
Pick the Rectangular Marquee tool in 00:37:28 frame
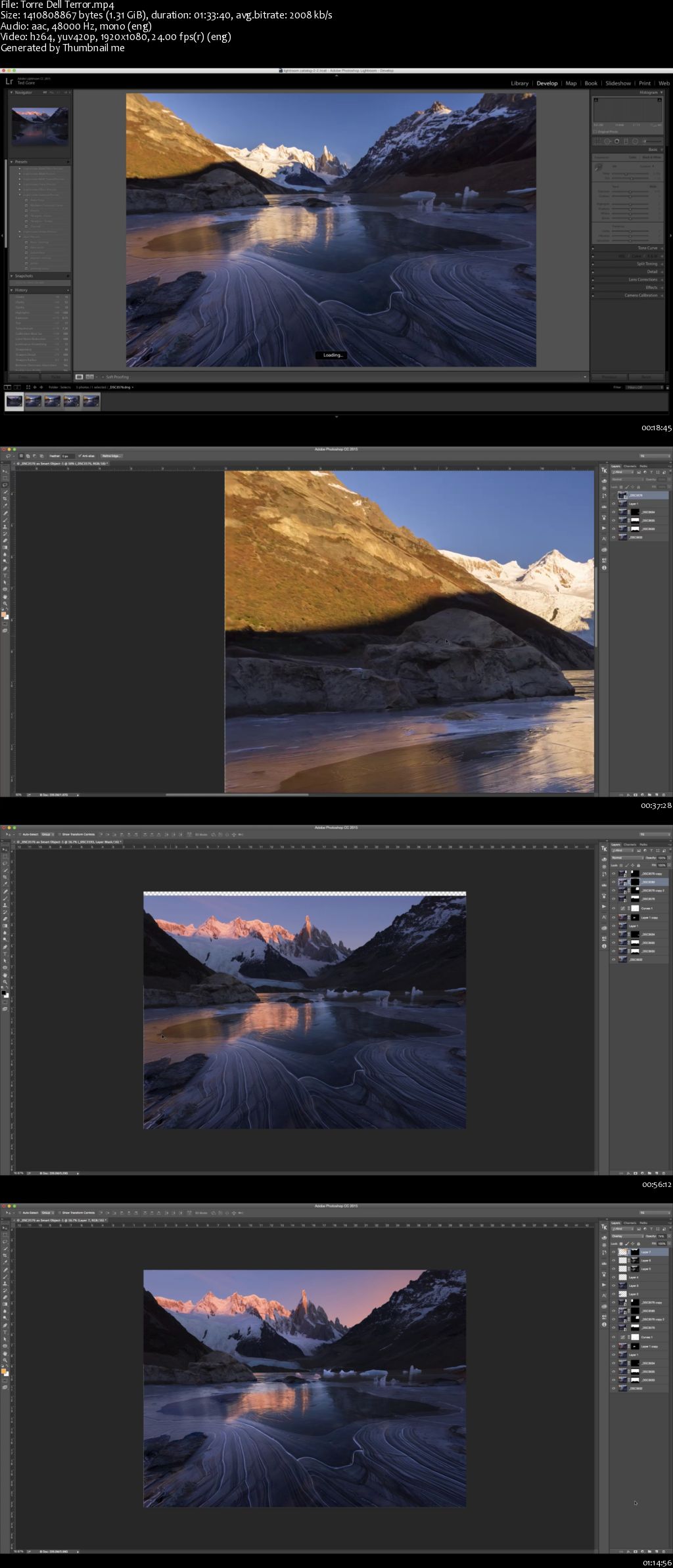coord(5,478)
